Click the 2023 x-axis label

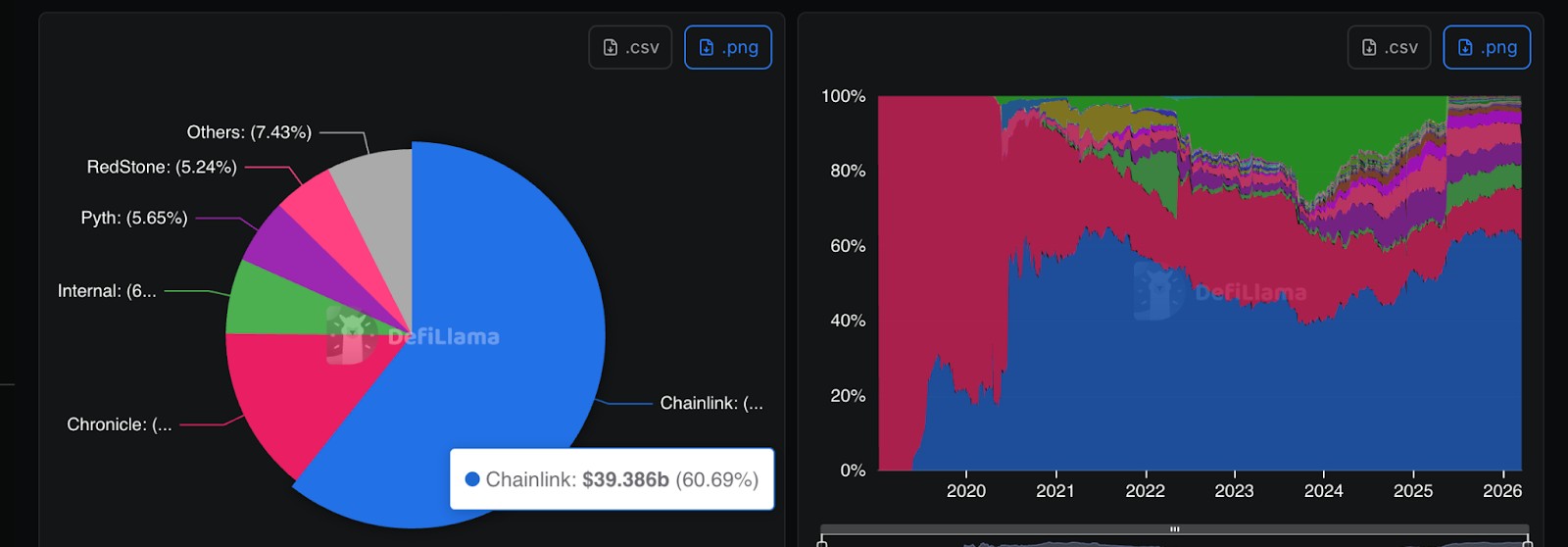1234,491
